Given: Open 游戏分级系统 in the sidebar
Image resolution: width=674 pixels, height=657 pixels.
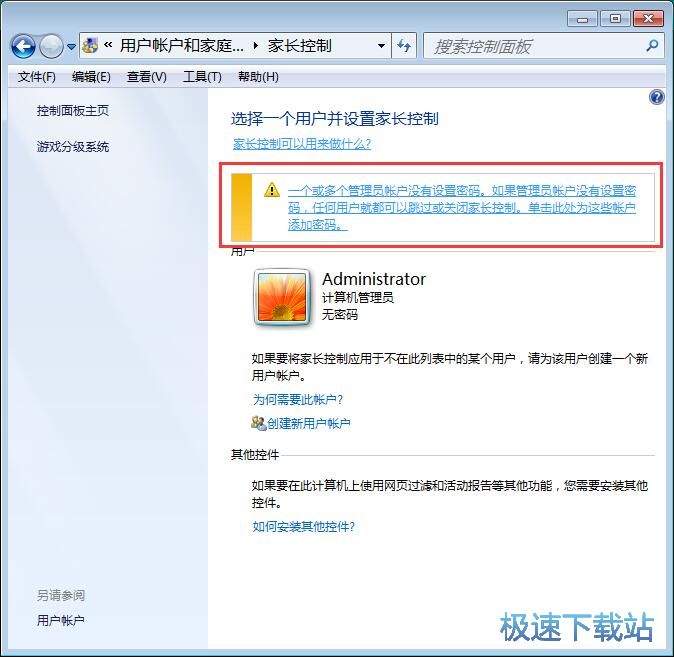Looking at the screenshot, I should click(73, 147).
